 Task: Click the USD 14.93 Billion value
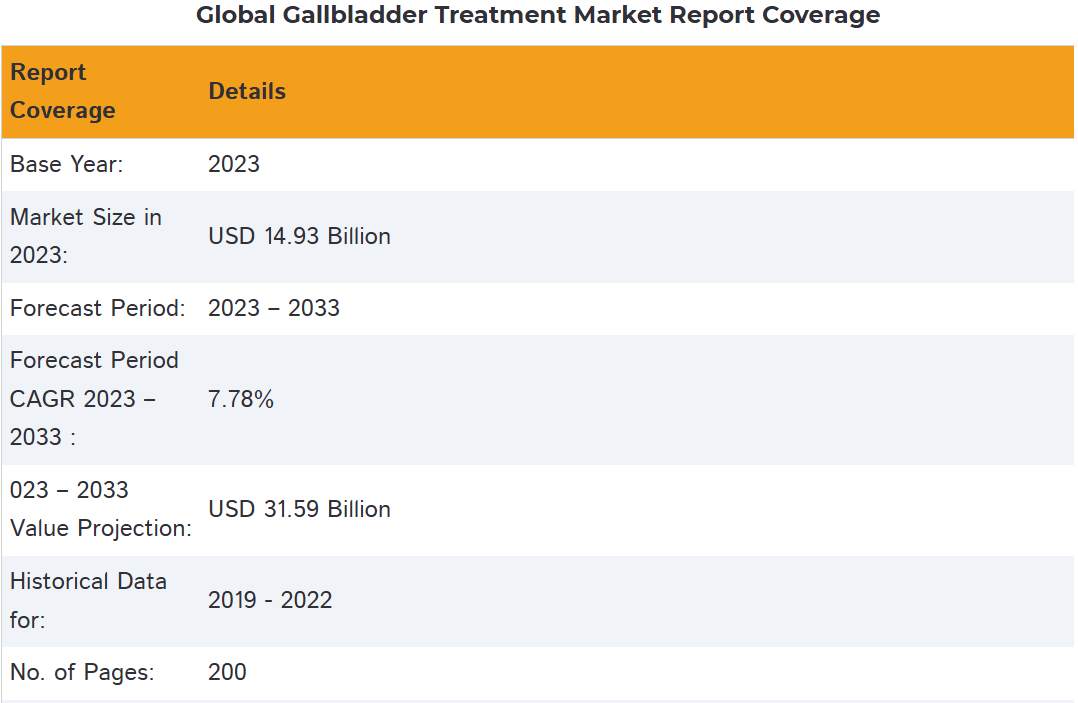coord(299,236)
